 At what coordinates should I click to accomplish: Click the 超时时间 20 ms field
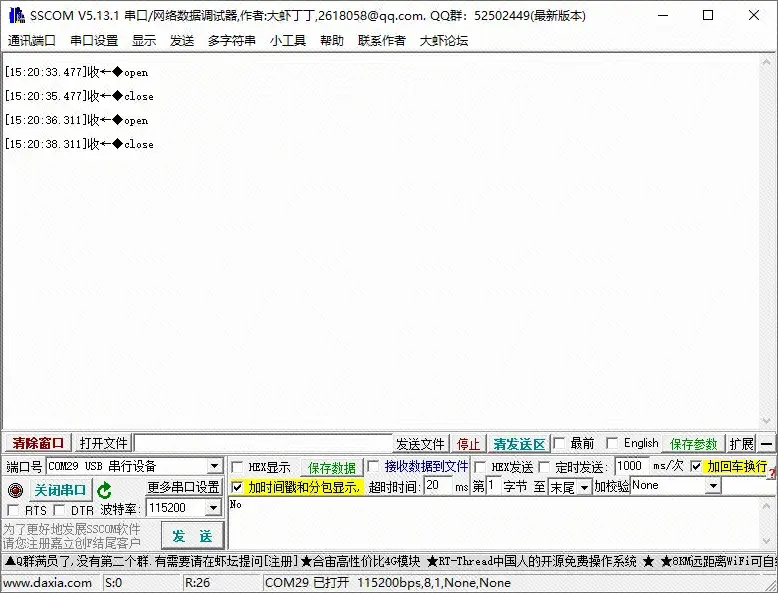[438, 486]
